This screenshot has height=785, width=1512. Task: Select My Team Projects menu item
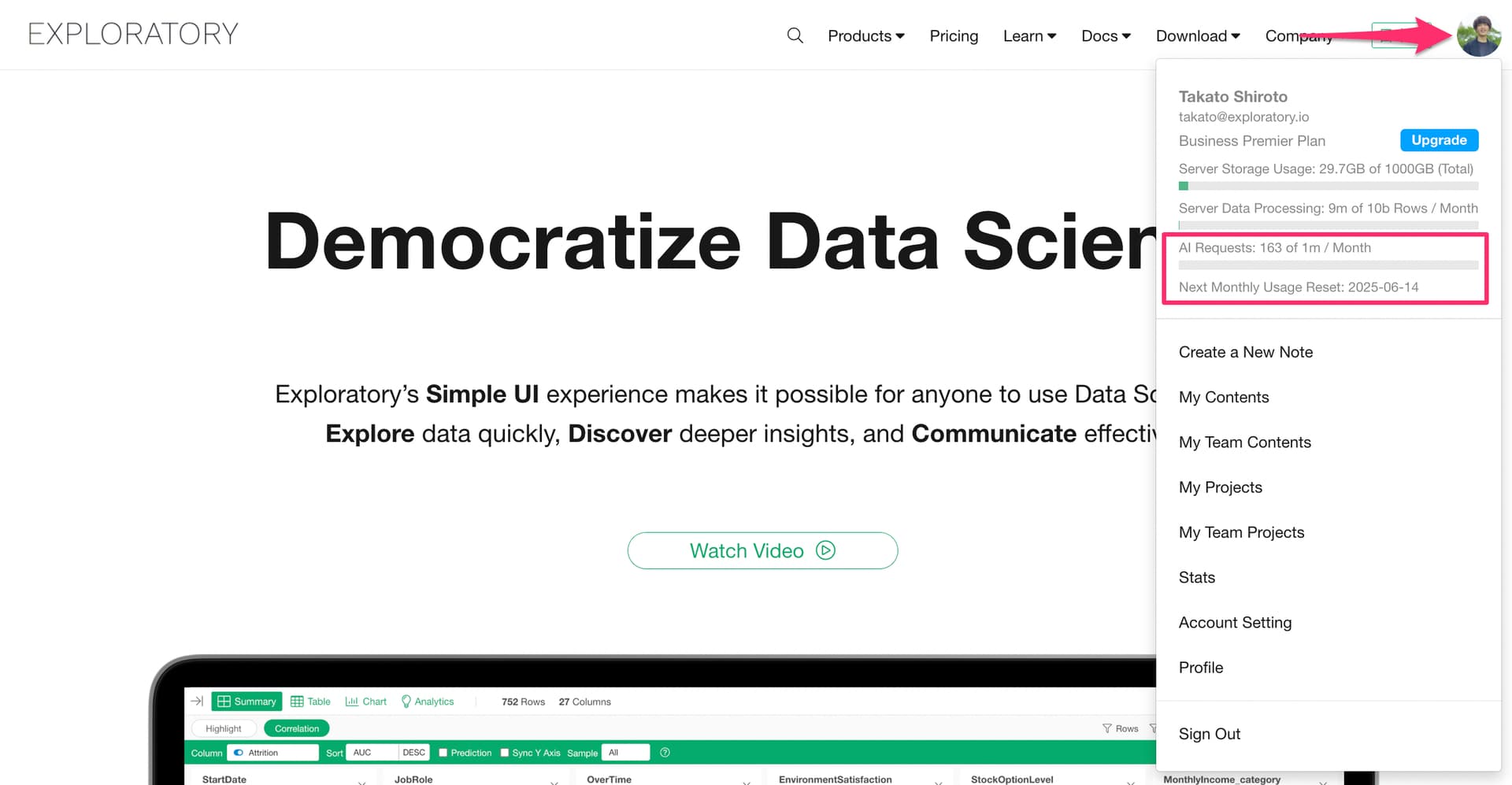1241,532
